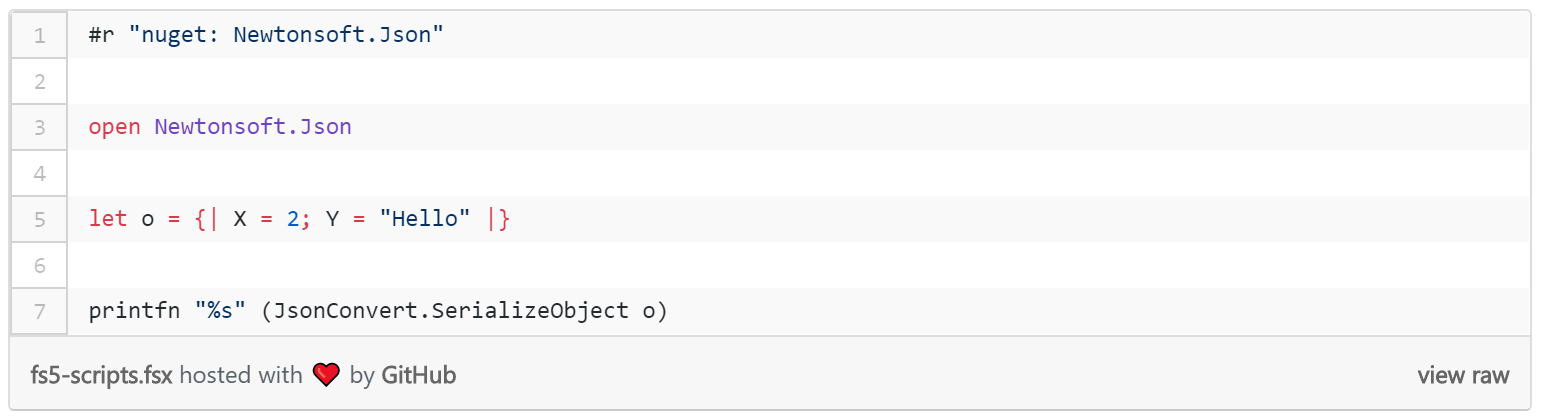The width and height of the screenshot is (1541, 419).
Task: Select line number 5 in gutter
Action: (x=40, y=219)
